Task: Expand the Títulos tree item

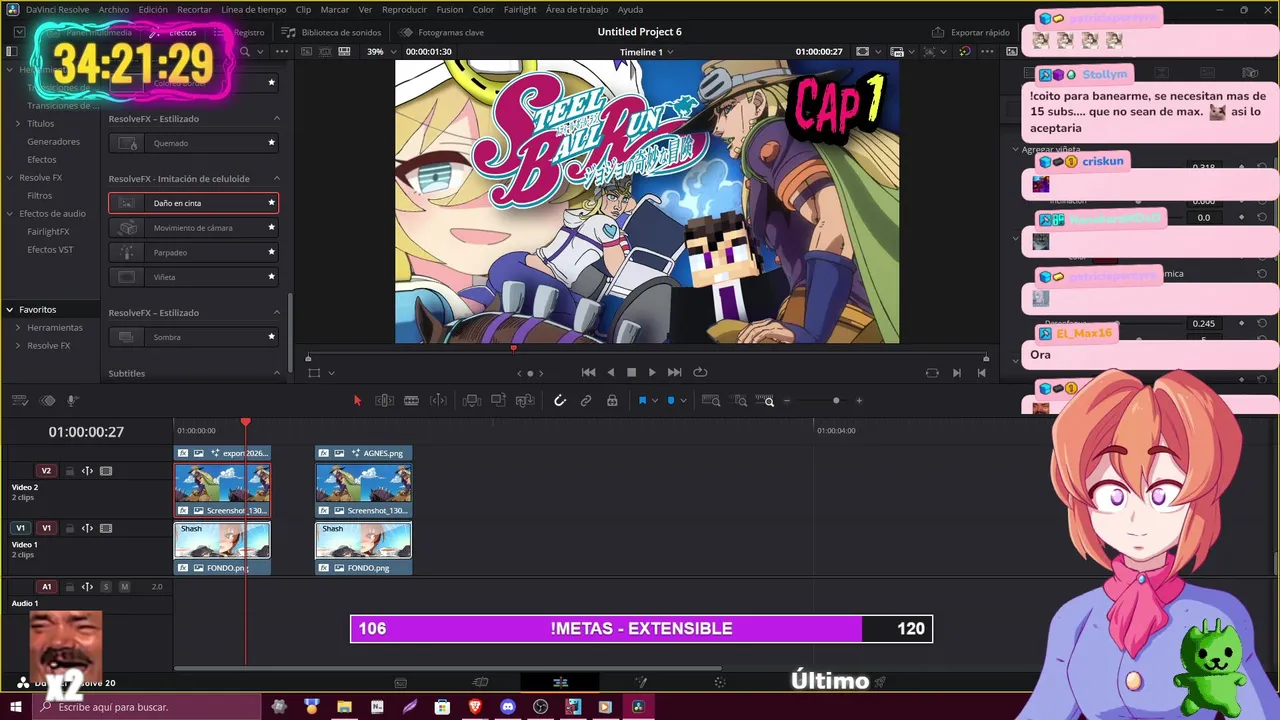Action: click(18, 124)
